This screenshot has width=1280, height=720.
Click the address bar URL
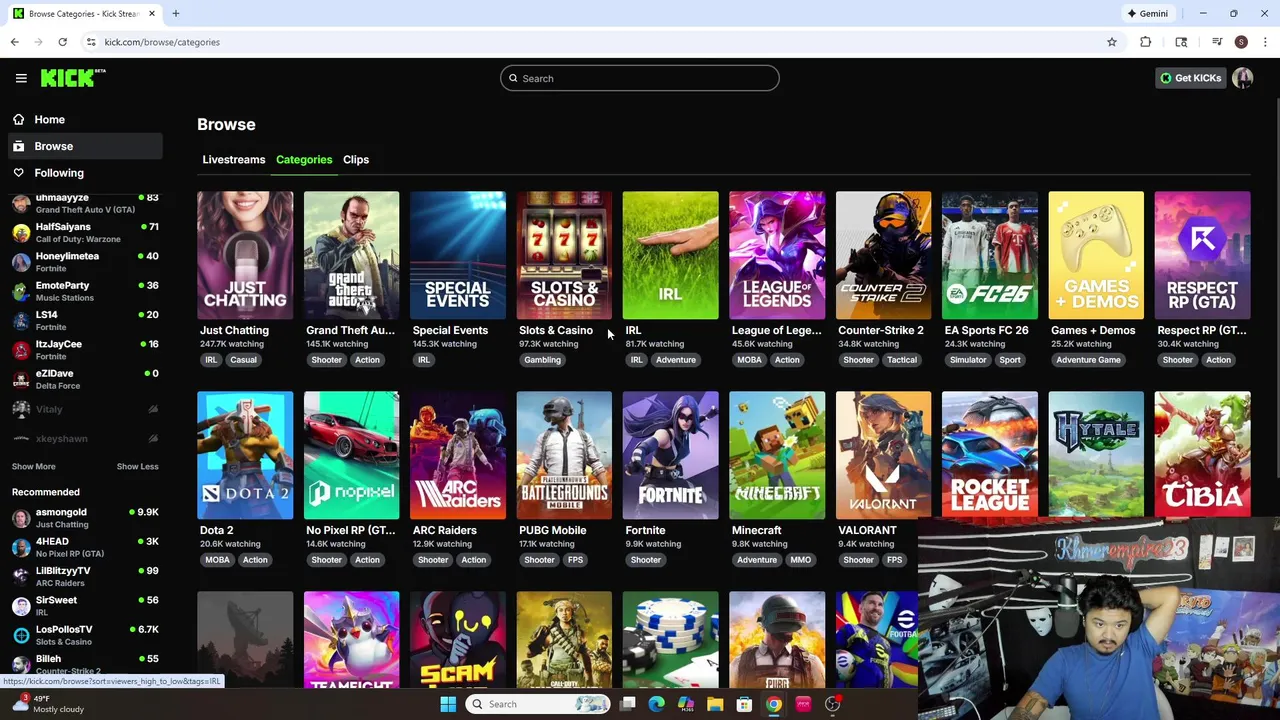coord(162,42)
